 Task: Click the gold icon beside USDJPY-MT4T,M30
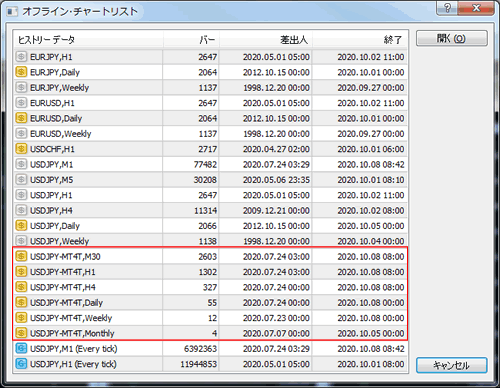click(x=21, y=256)
